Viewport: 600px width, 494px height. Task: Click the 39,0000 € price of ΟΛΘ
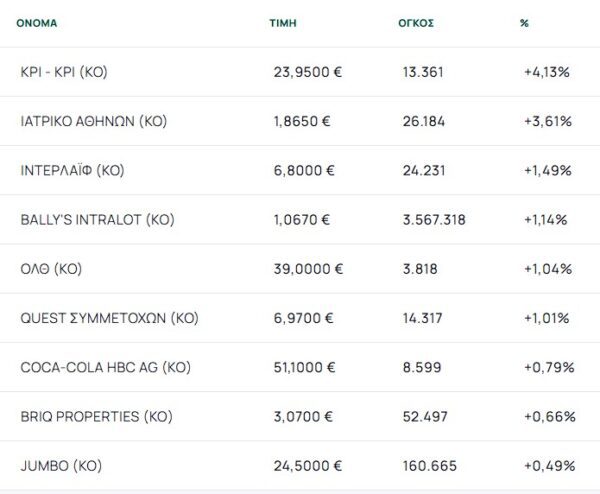coord(308,269)
